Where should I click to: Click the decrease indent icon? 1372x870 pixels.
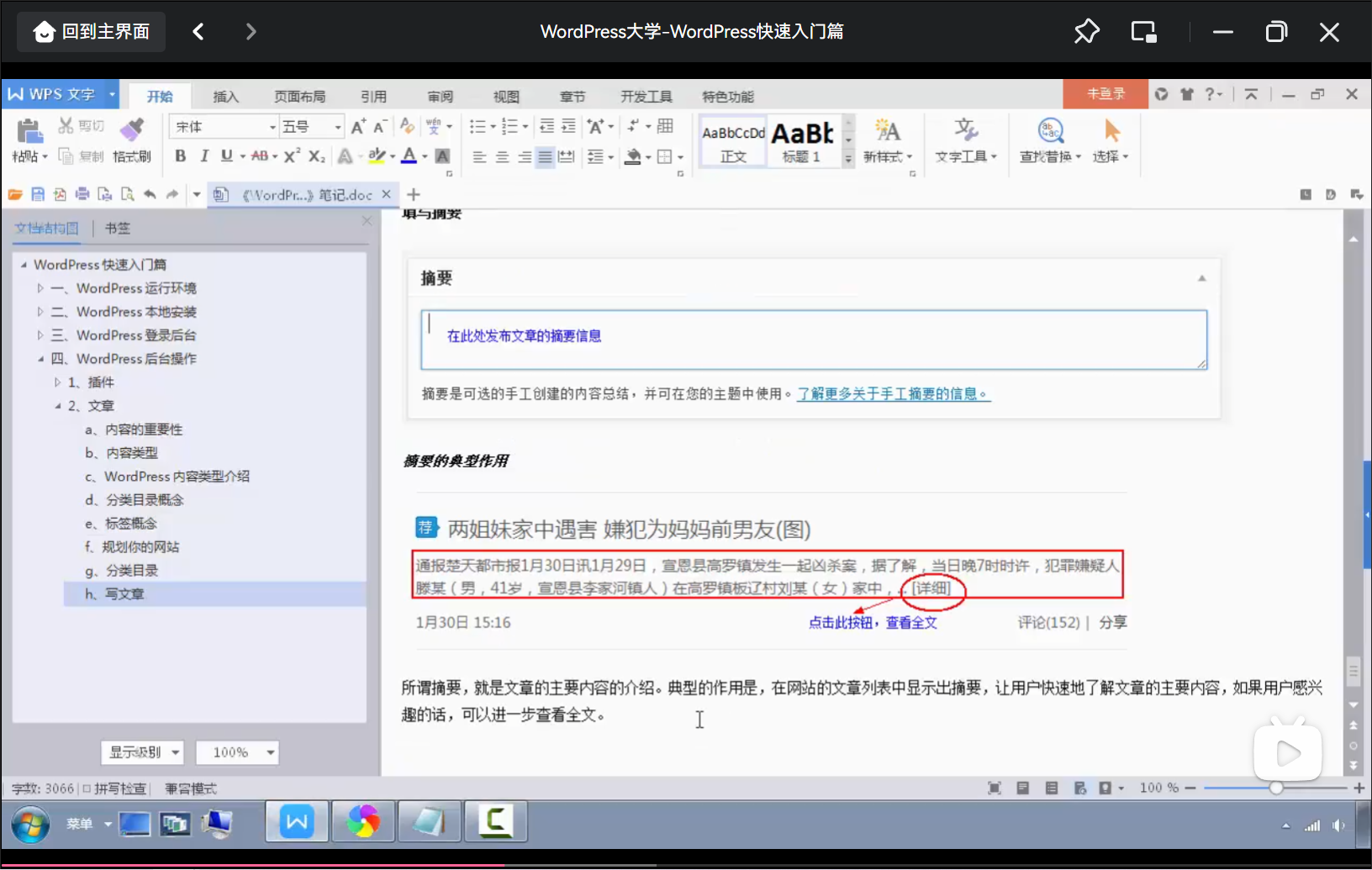point(546,126)
